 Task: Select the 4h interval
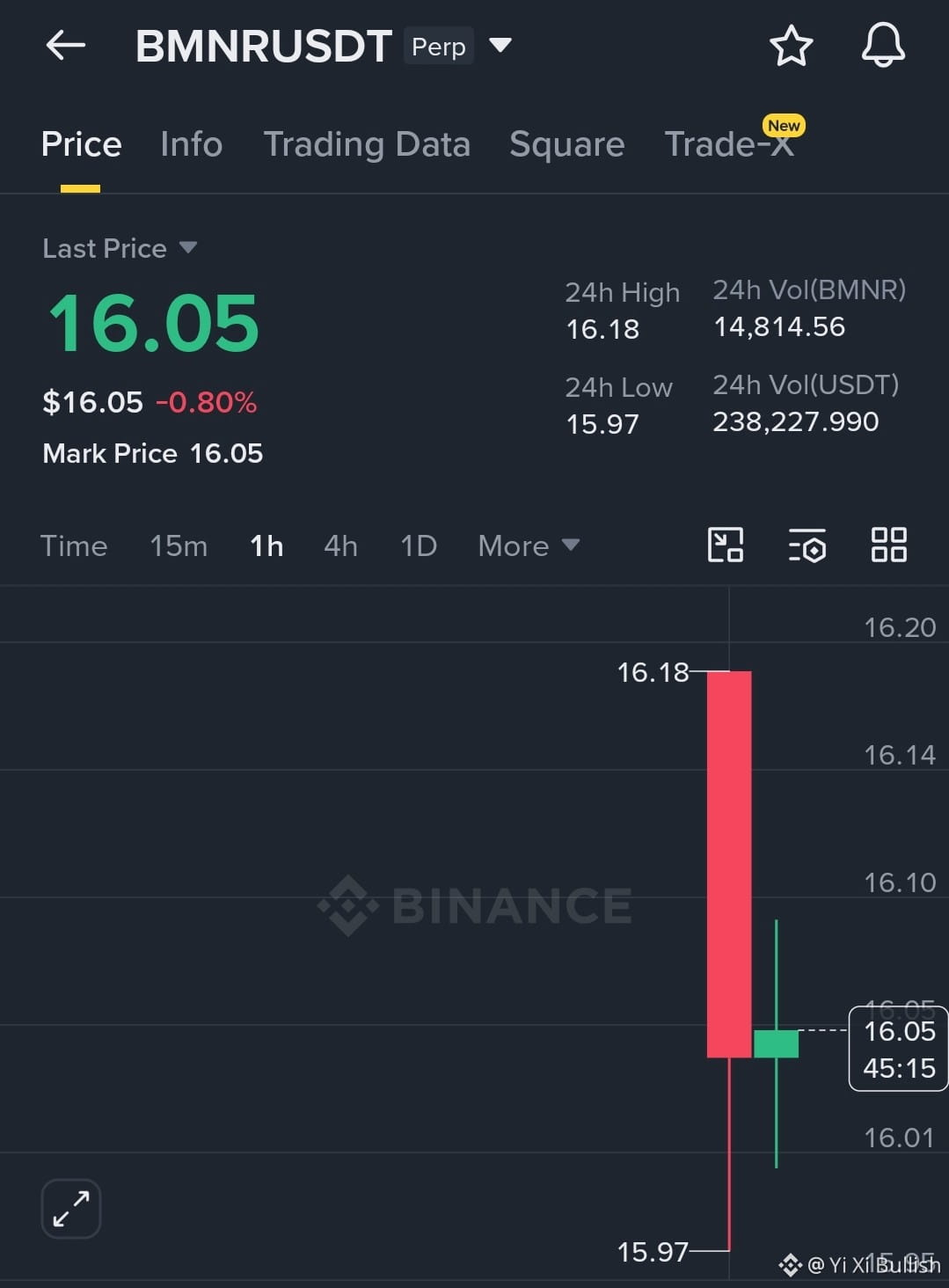pos(340,545)
